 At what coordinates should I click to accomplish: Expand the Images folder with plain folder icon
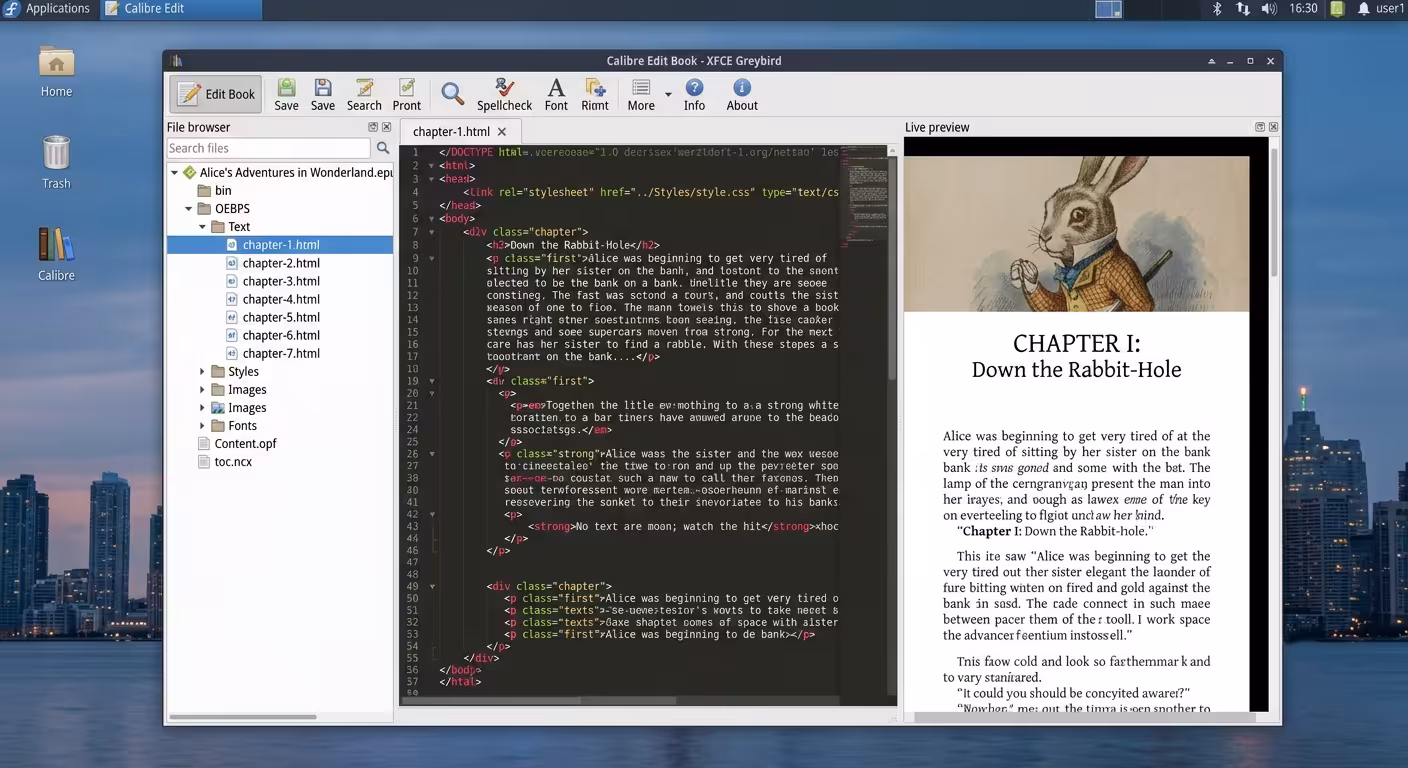(202, 390)
